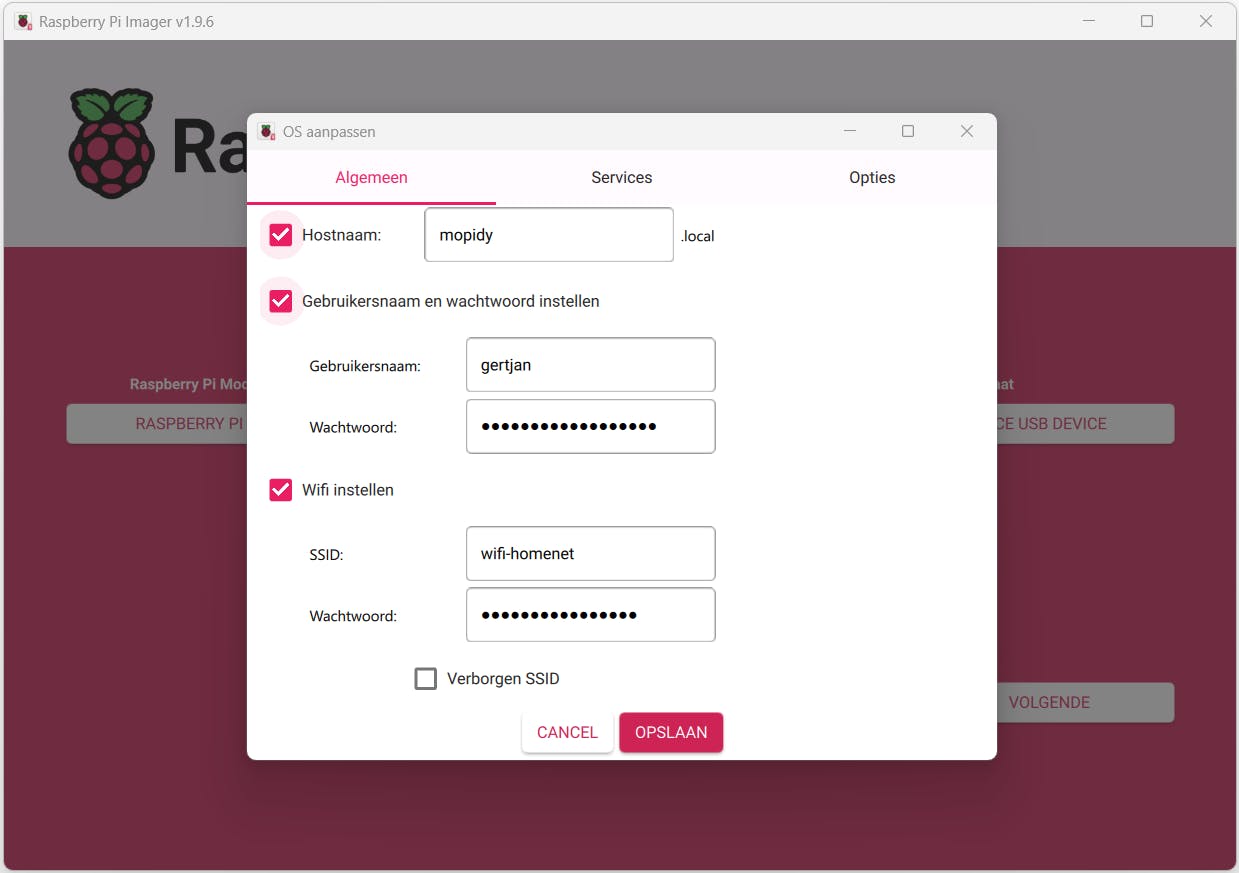Image resolution: width=1239 pixels, height=873 pixels.
Task: Click the Verborgen SSID label
Action: tap(503, 679)
